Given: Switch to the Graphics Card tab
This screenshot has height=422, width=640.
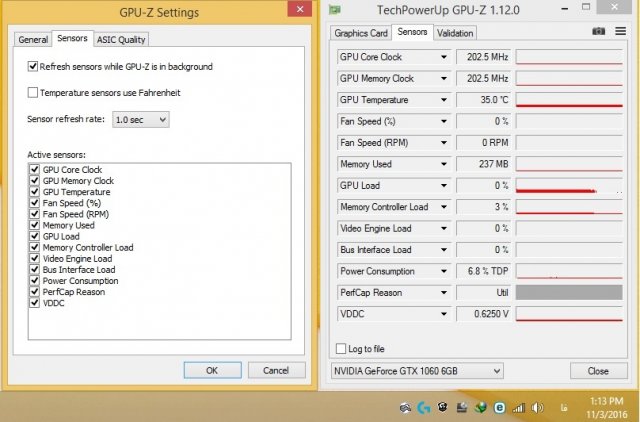Looking at the screenshot, I should click(360, 33).
